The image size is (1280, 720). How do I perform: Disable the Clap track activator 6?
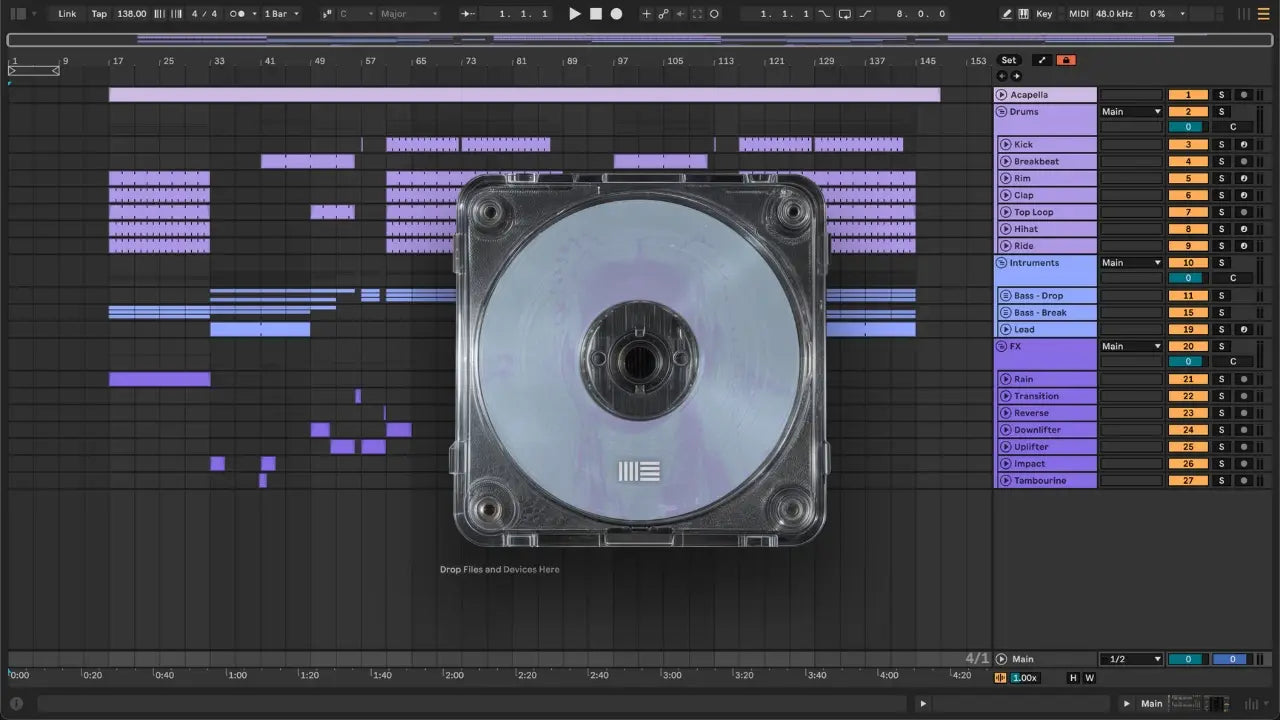pyautogui.click(x=1188, y=196)
